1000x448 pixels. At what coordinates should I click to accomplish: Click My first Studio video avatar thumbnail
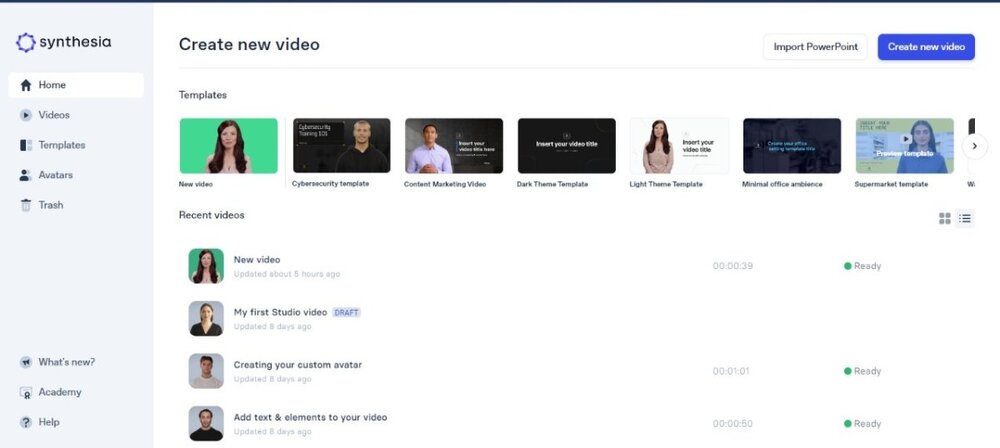click(x=206, y=318)
